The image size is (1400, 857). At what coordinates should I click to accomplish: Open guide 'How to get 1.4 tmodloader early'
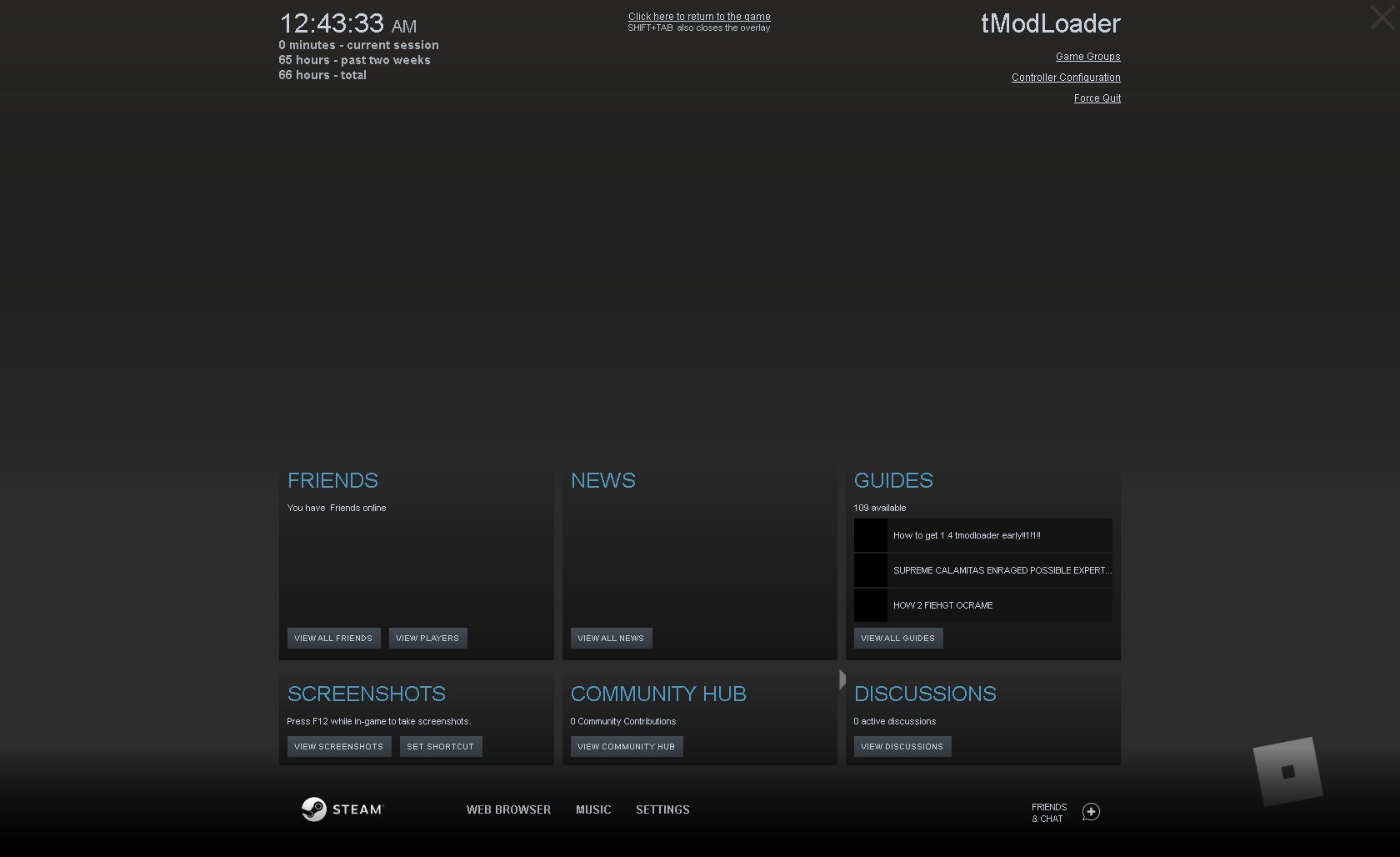pyautogui.click(x=982, y=535)
